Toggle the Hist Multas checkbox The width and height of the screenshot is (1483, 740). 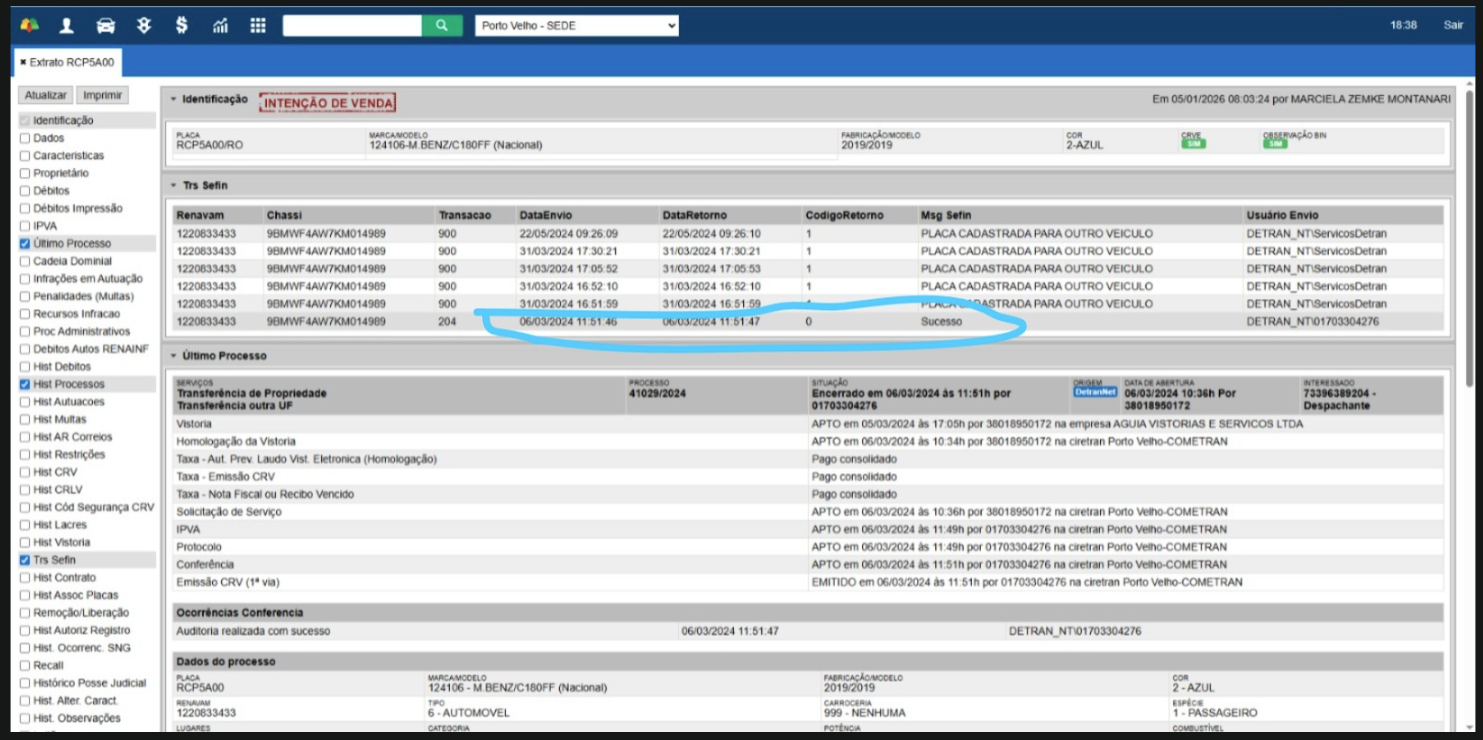[25, 420]
